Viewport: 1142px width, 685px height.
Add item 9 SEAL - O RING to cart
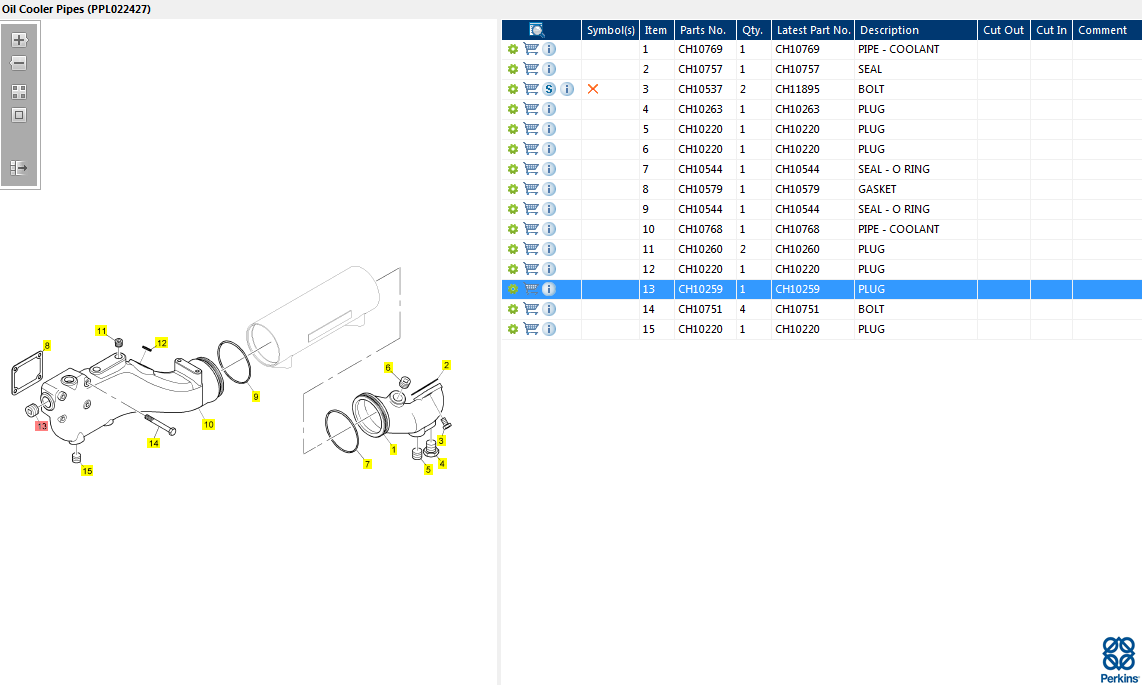pos(531,209)
